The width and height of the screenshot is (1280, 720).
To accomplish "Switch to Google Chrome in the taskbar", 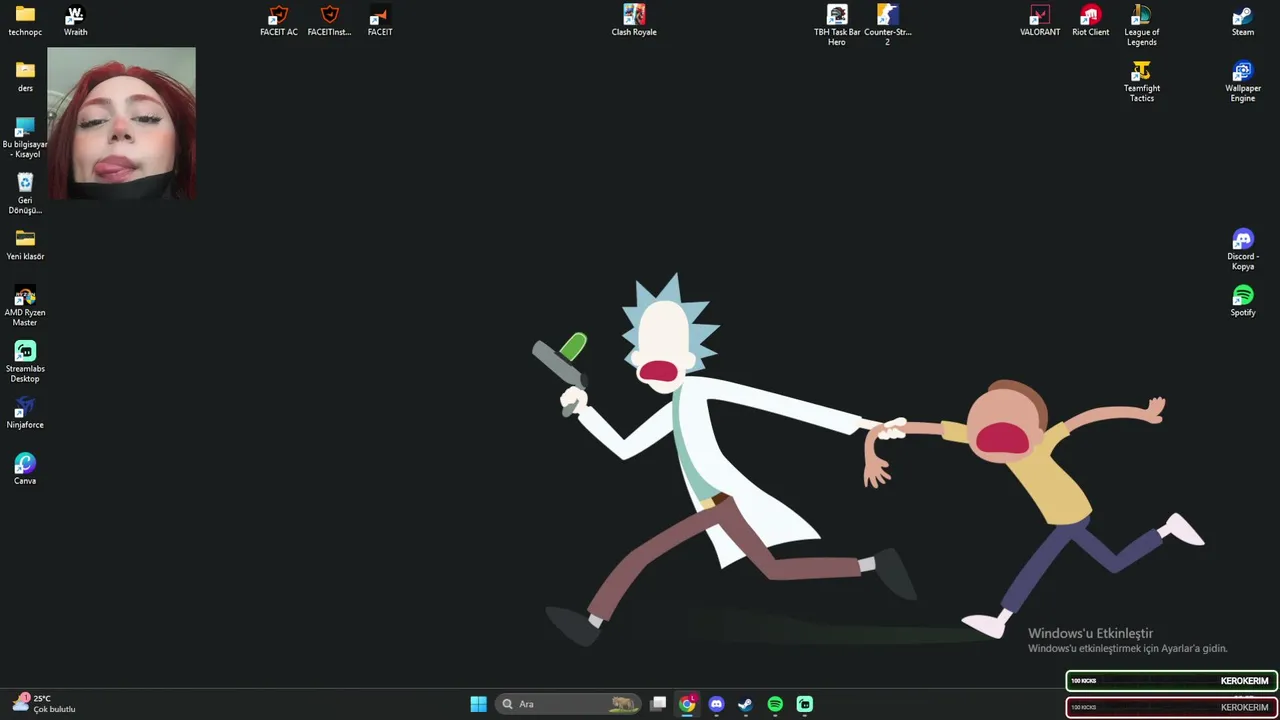I will (x=687, y=704).
